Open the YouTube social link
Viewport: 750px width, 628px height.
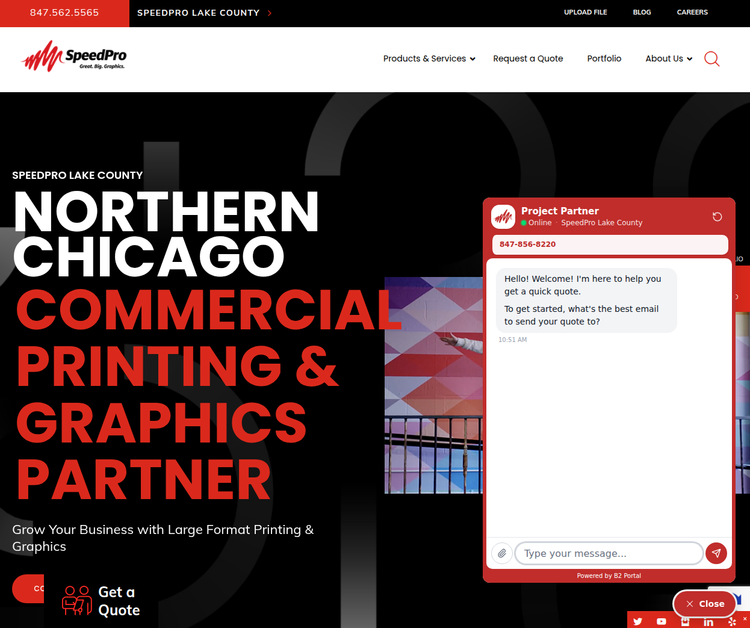(661, 621)
